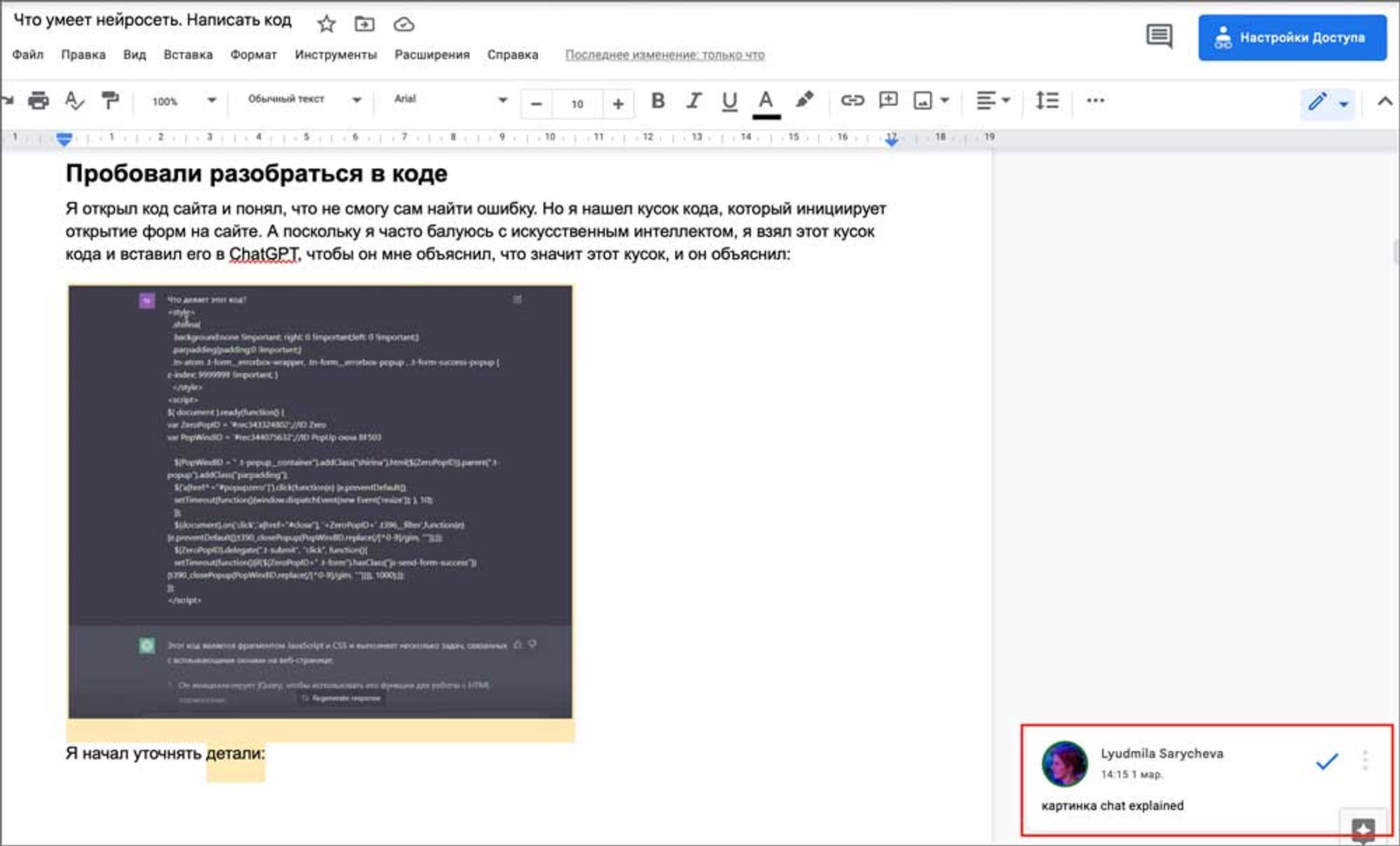Open the Вставка menu
This screenshot has height=846, width=1400.
pyautogui.click(x=188, y=55)
